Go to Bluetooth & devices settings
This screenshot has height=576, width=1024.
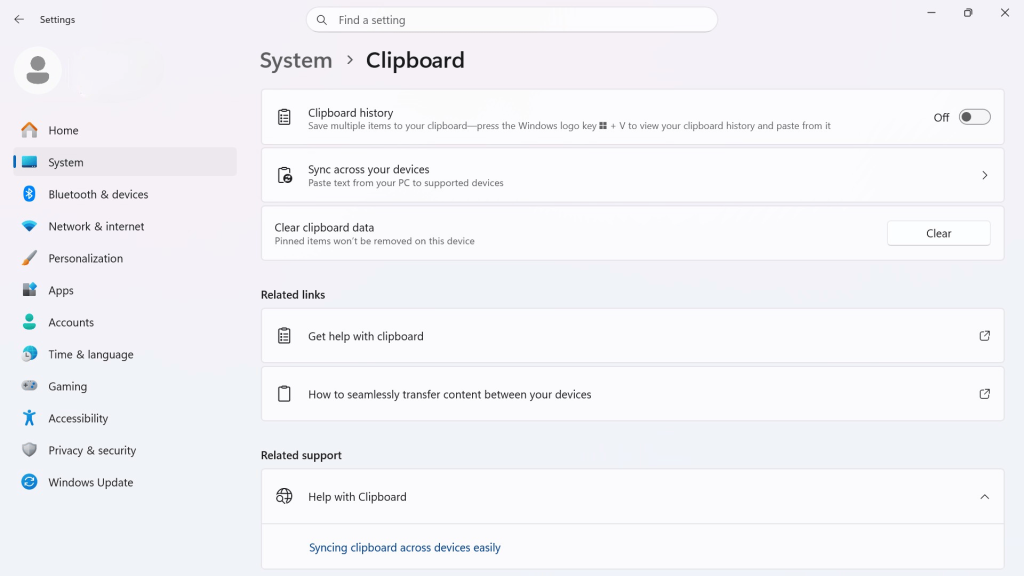point(125,194)
